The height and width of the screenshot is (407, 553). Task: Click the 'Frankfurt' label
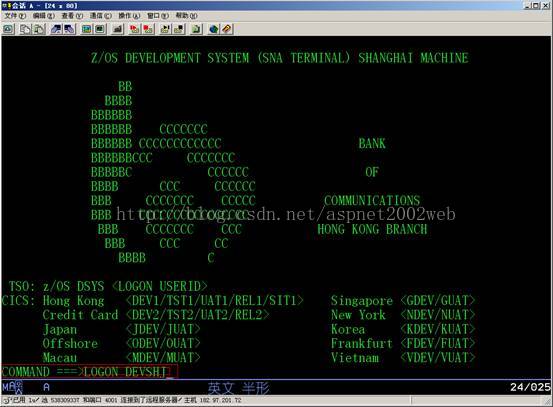[x=361, y=343]
